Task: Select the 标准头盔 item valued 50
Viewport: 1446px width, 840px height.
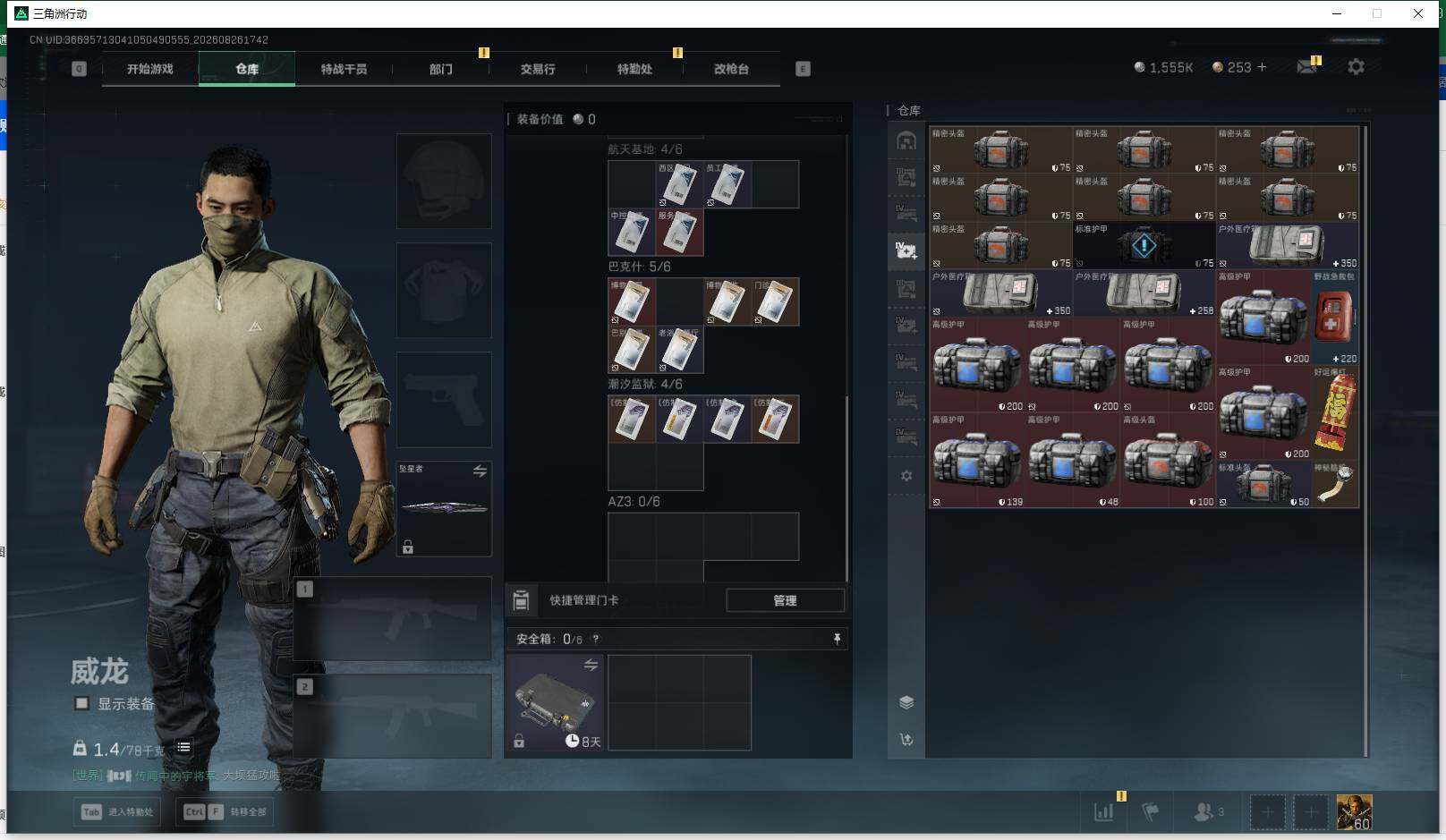Action: pos(1263,484)
